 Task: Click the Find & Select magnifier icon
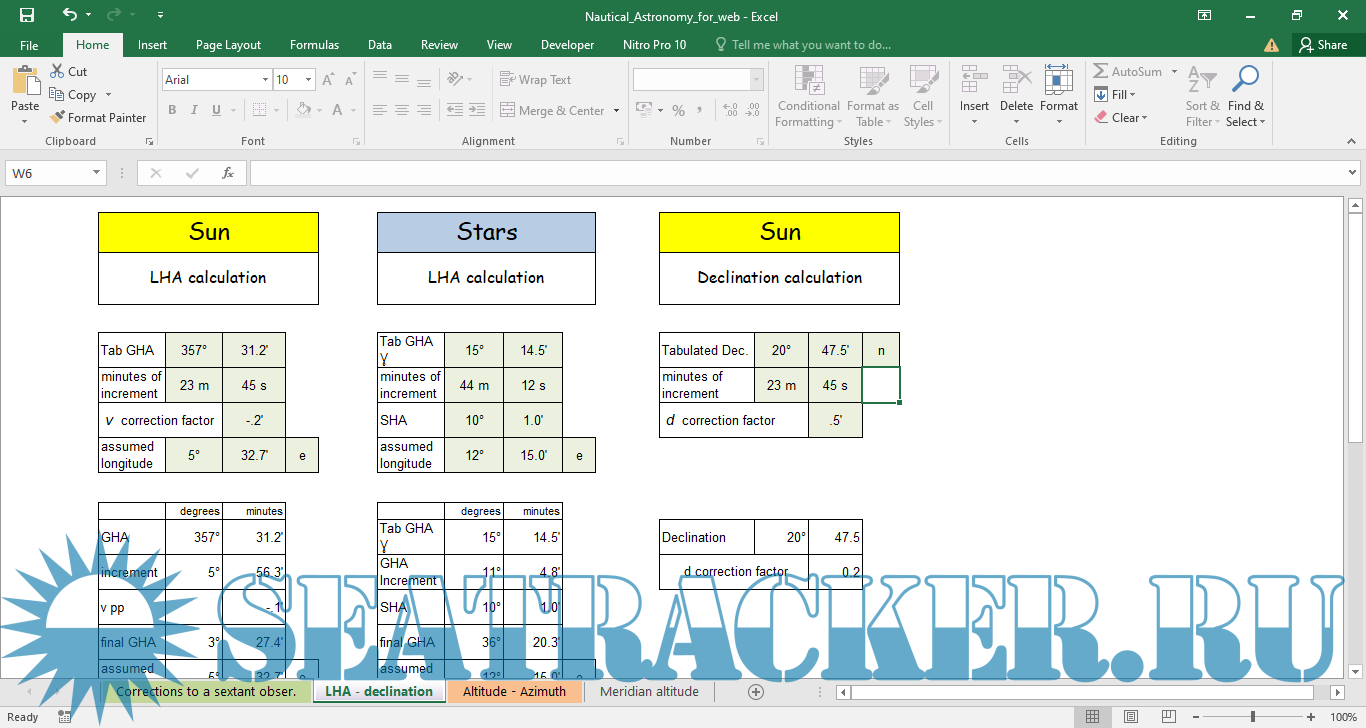click(1245, 81)
